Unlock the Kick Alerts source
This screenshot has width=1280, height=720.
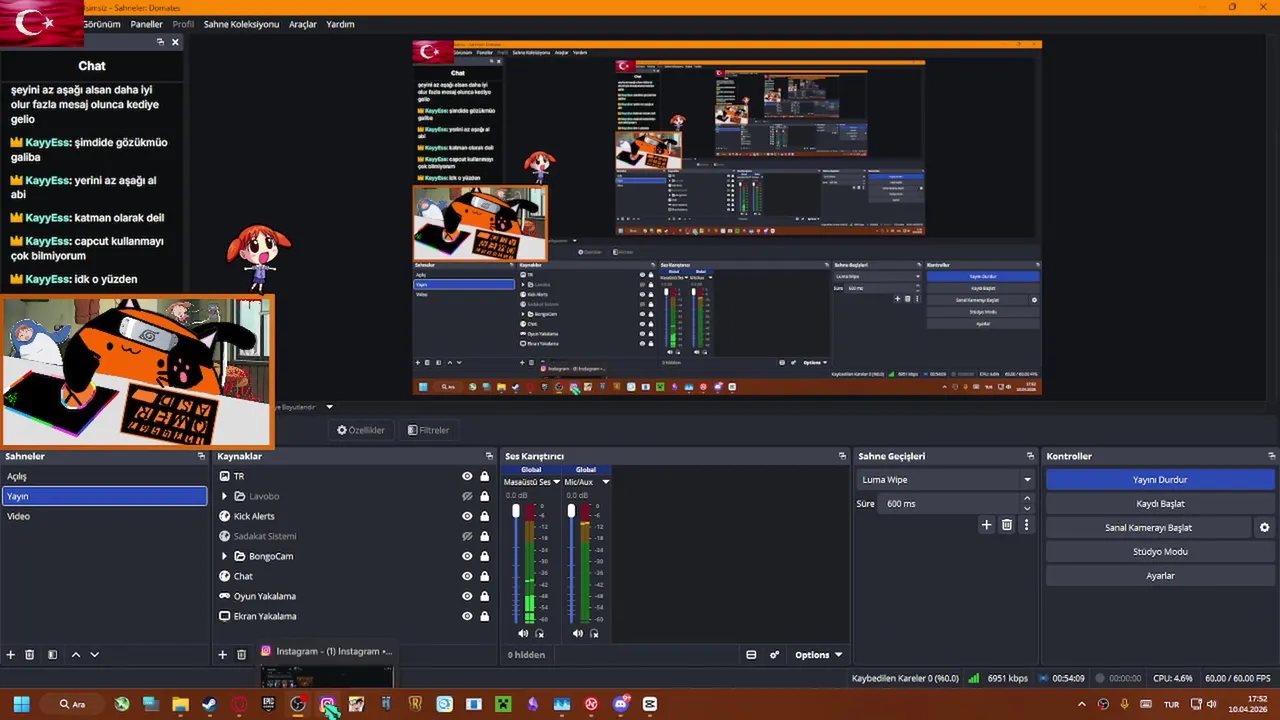pyautogui.click(x=485, y=517)
